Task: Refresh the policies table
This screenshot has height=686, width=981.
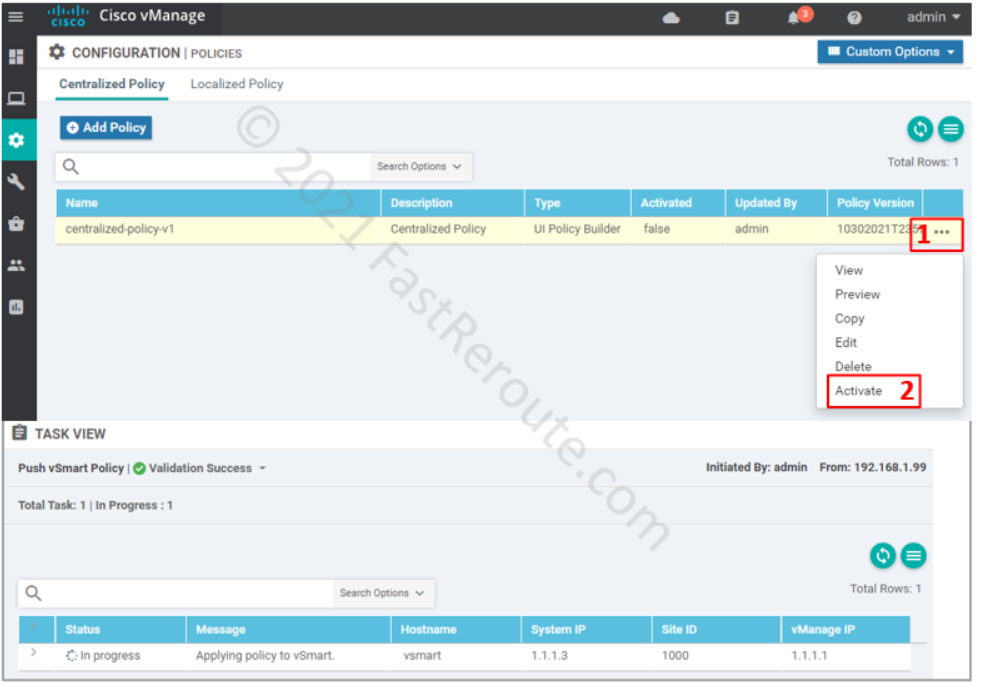Action: pos(919,129)
